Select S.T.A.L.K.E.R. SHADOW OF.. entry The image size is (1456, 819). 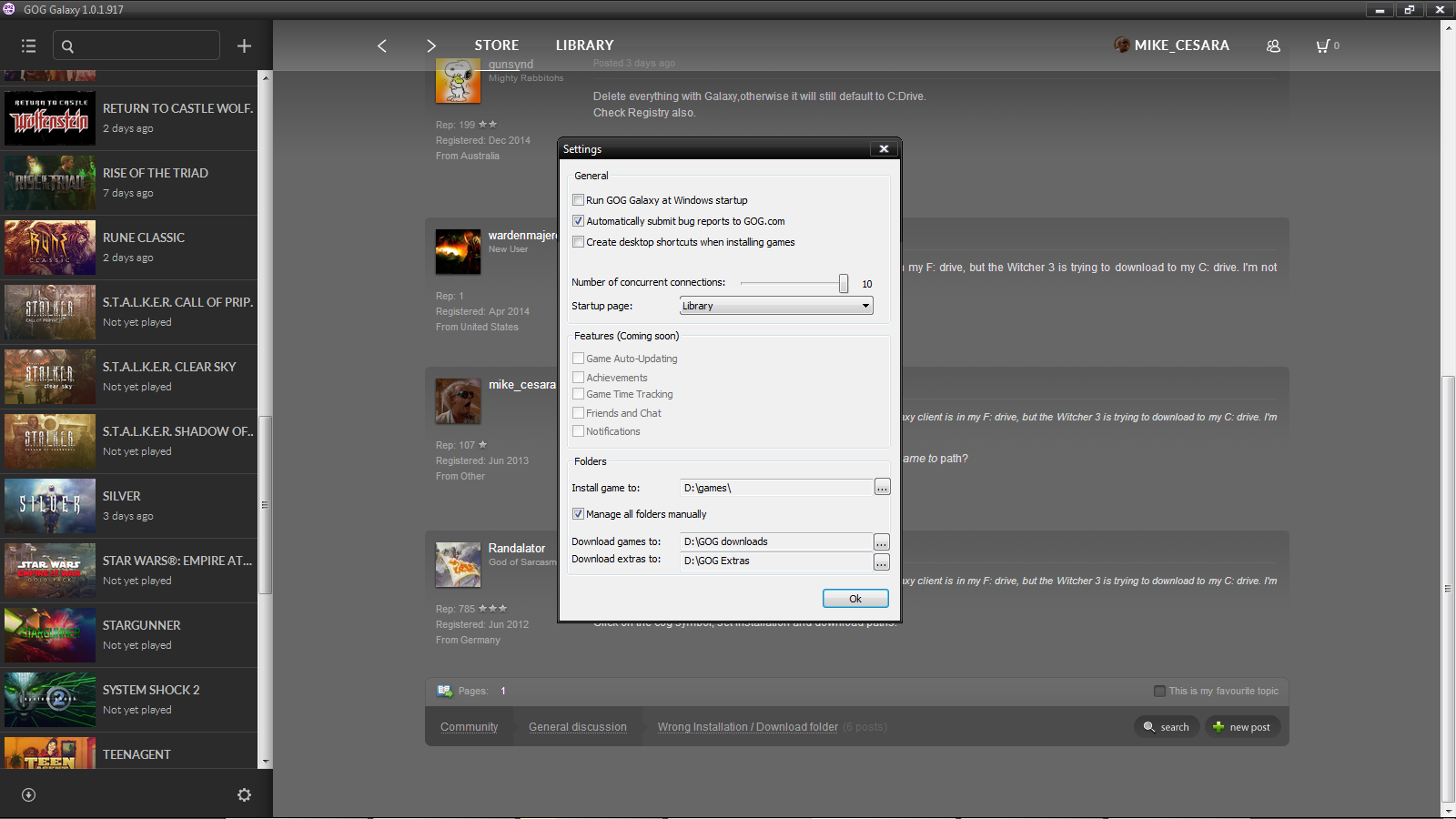129,441
